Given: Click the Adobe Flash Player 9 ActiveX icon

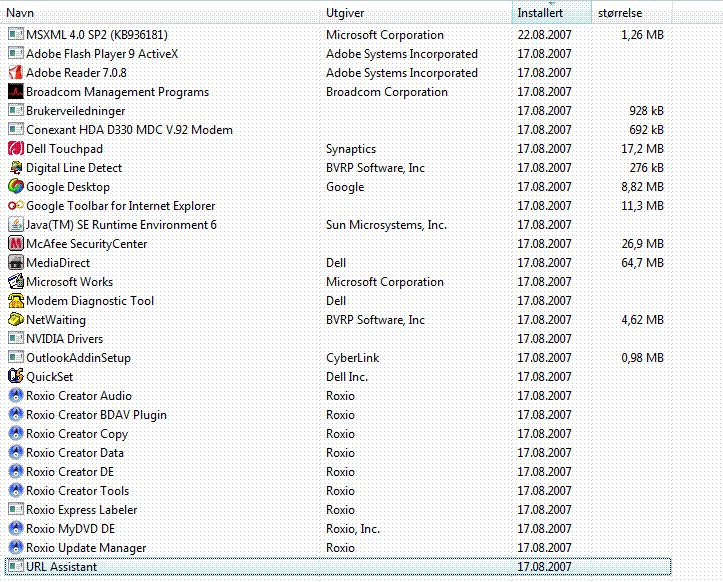Looking at the screenshot, I should click(16, 53).
